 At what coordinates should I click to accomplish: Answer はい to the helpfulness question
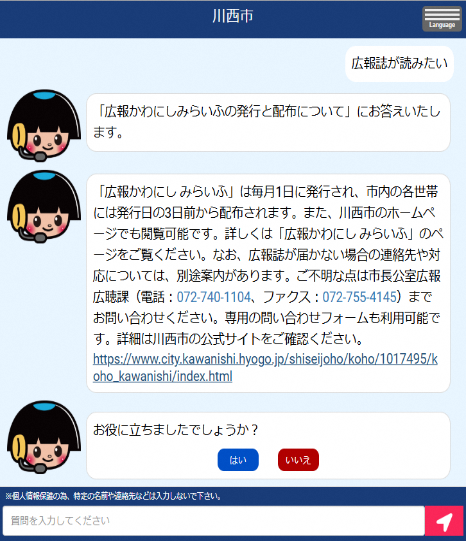click(238, 460)
